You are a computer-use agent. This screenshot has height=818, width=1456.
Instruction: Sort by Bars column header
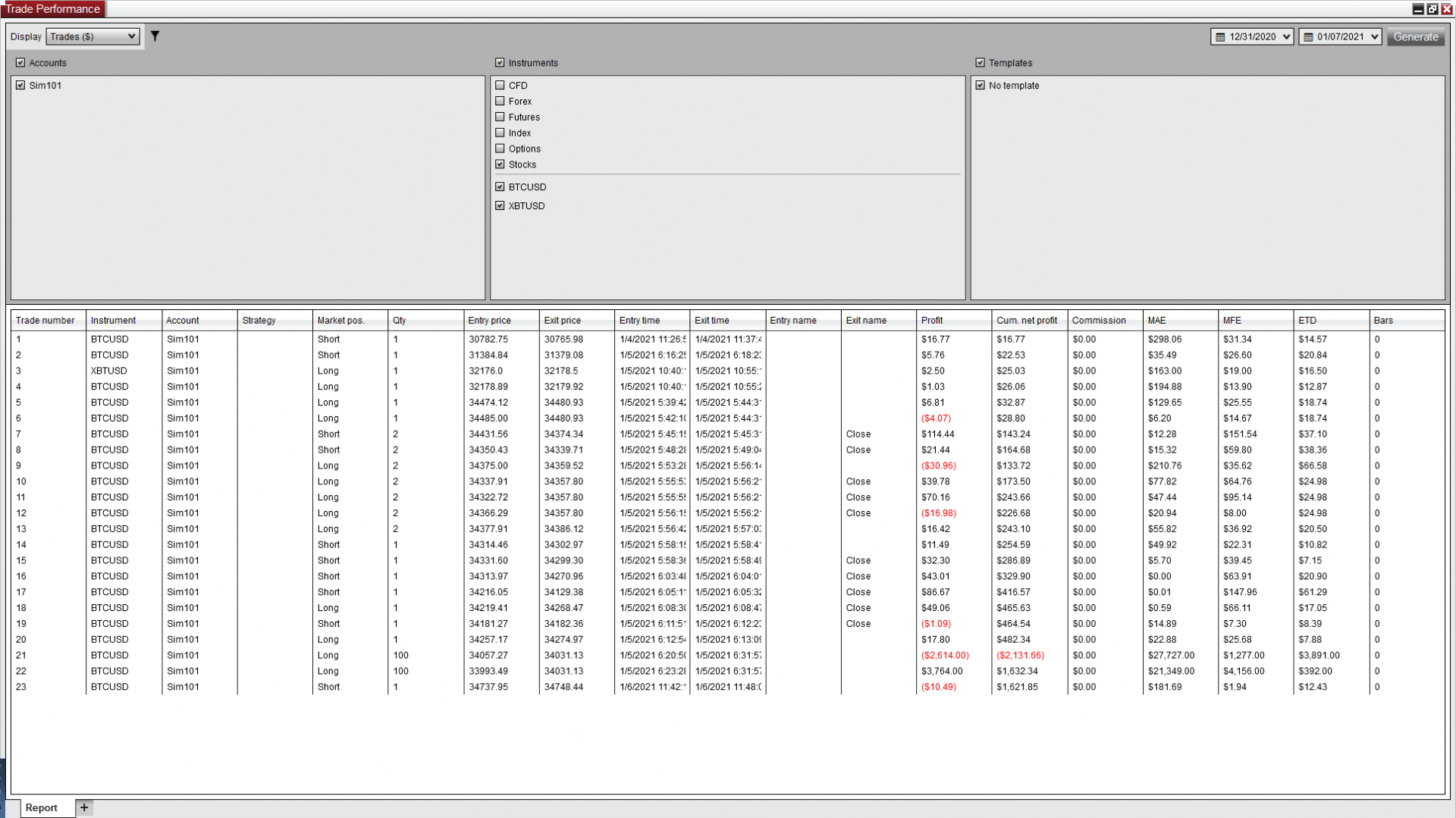pos(1407,321)
